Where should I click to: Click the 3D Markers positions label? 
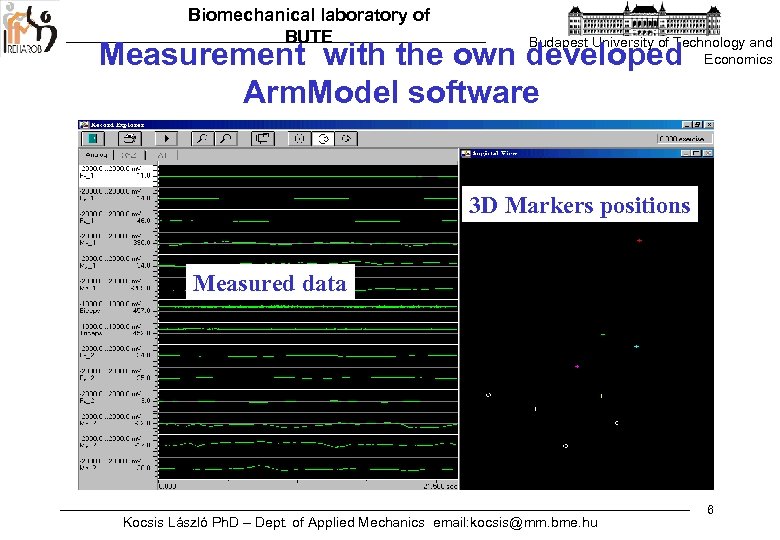click(580, 204)
